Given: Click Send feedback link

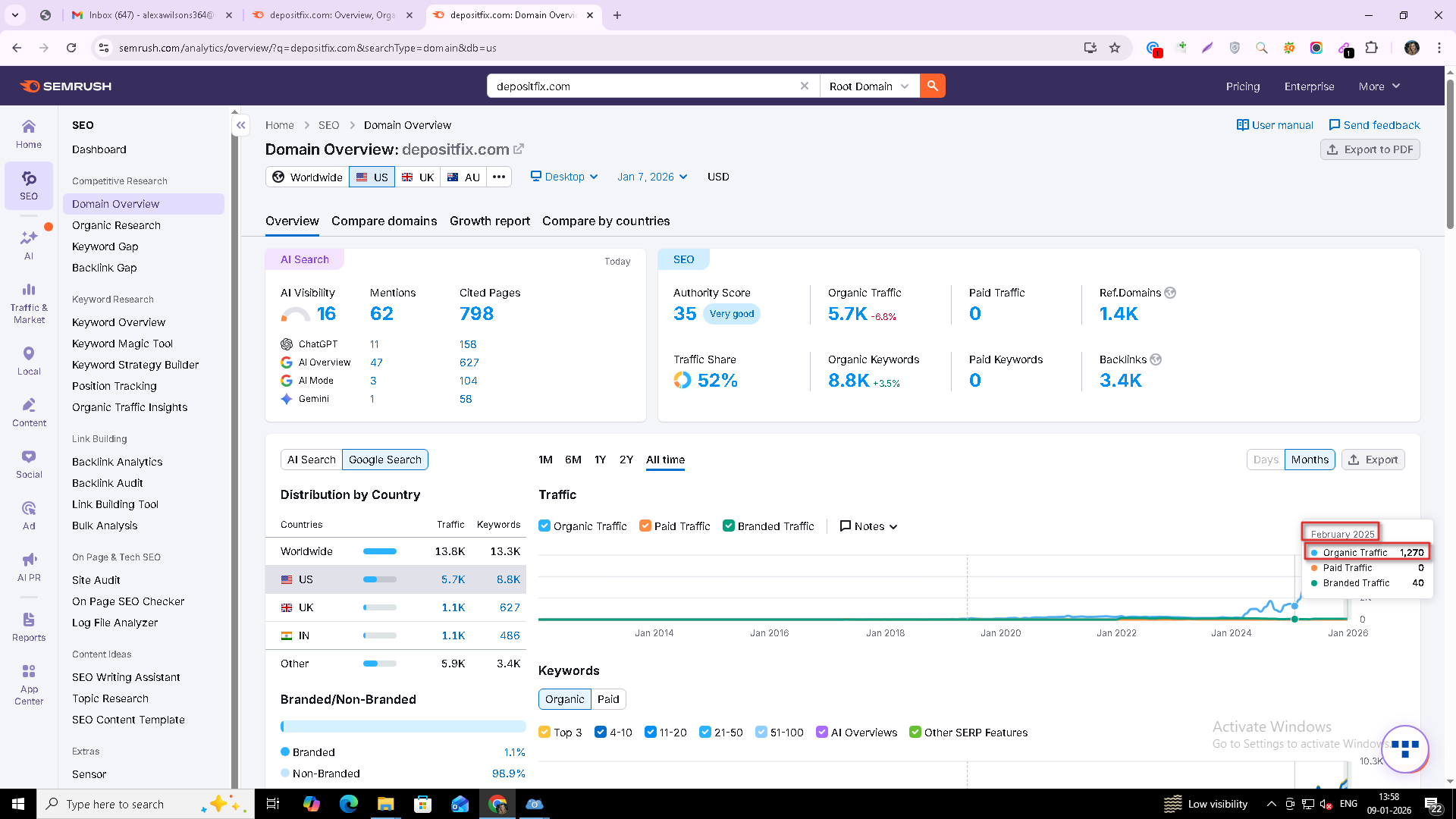Looking at the screenshot, I should pyautogui.click(x=1374, y=125).
